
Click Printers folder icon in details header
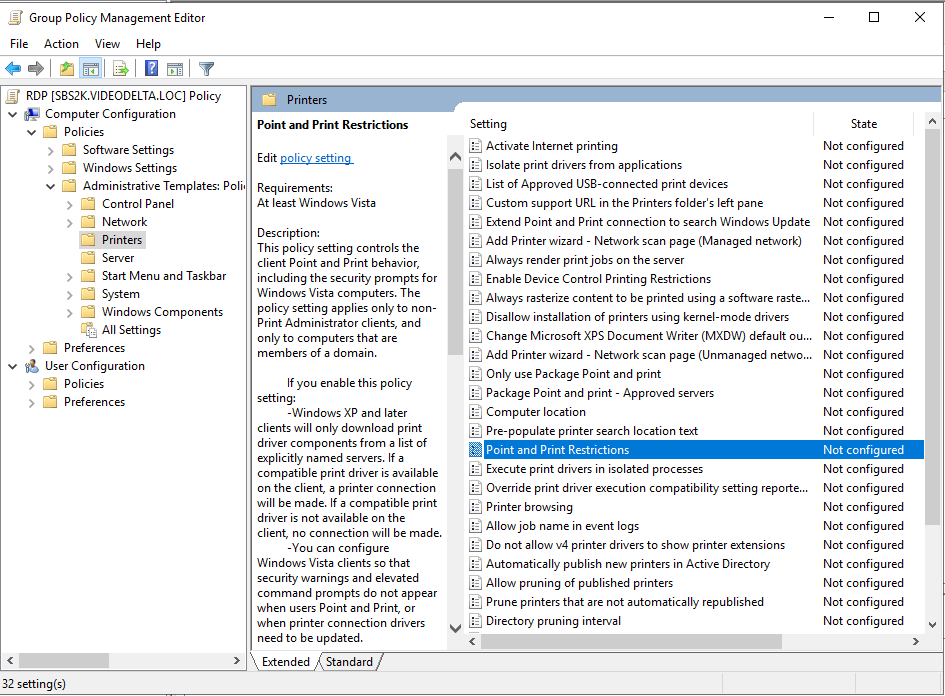tap(269, 99)
